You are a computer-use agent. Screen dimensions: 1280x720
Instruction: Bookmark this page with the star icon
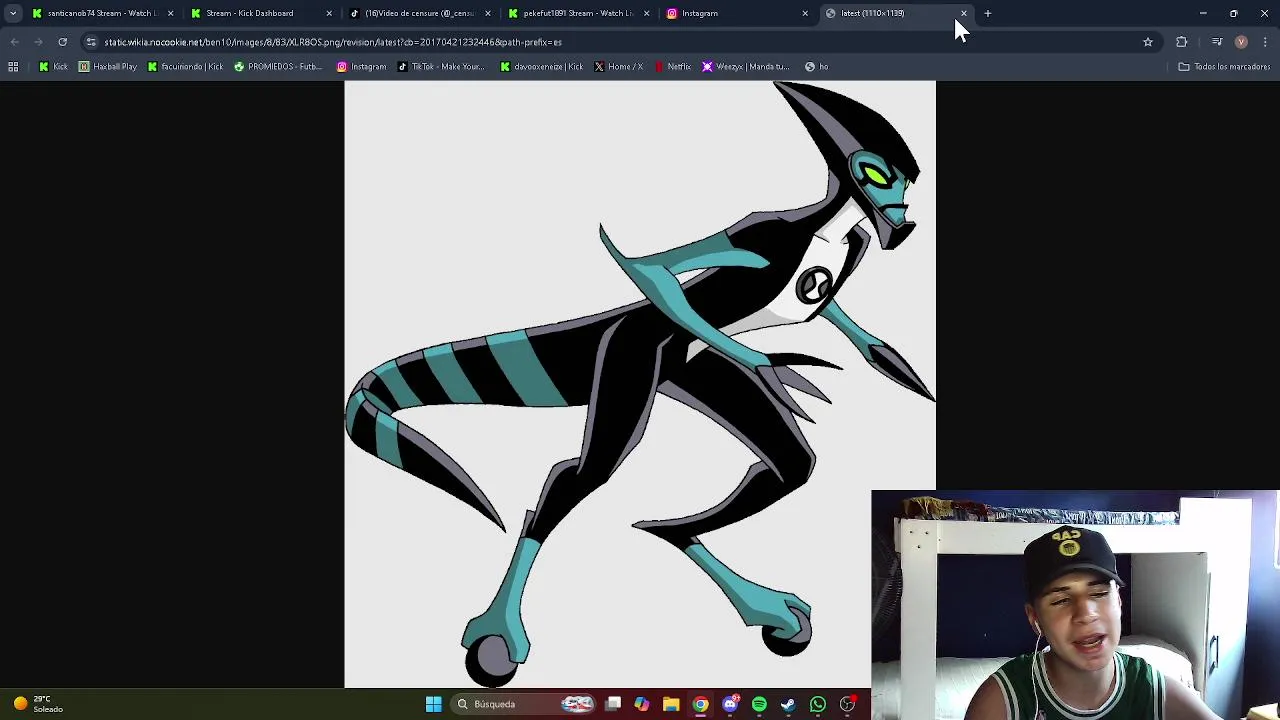click(1148, 42)
